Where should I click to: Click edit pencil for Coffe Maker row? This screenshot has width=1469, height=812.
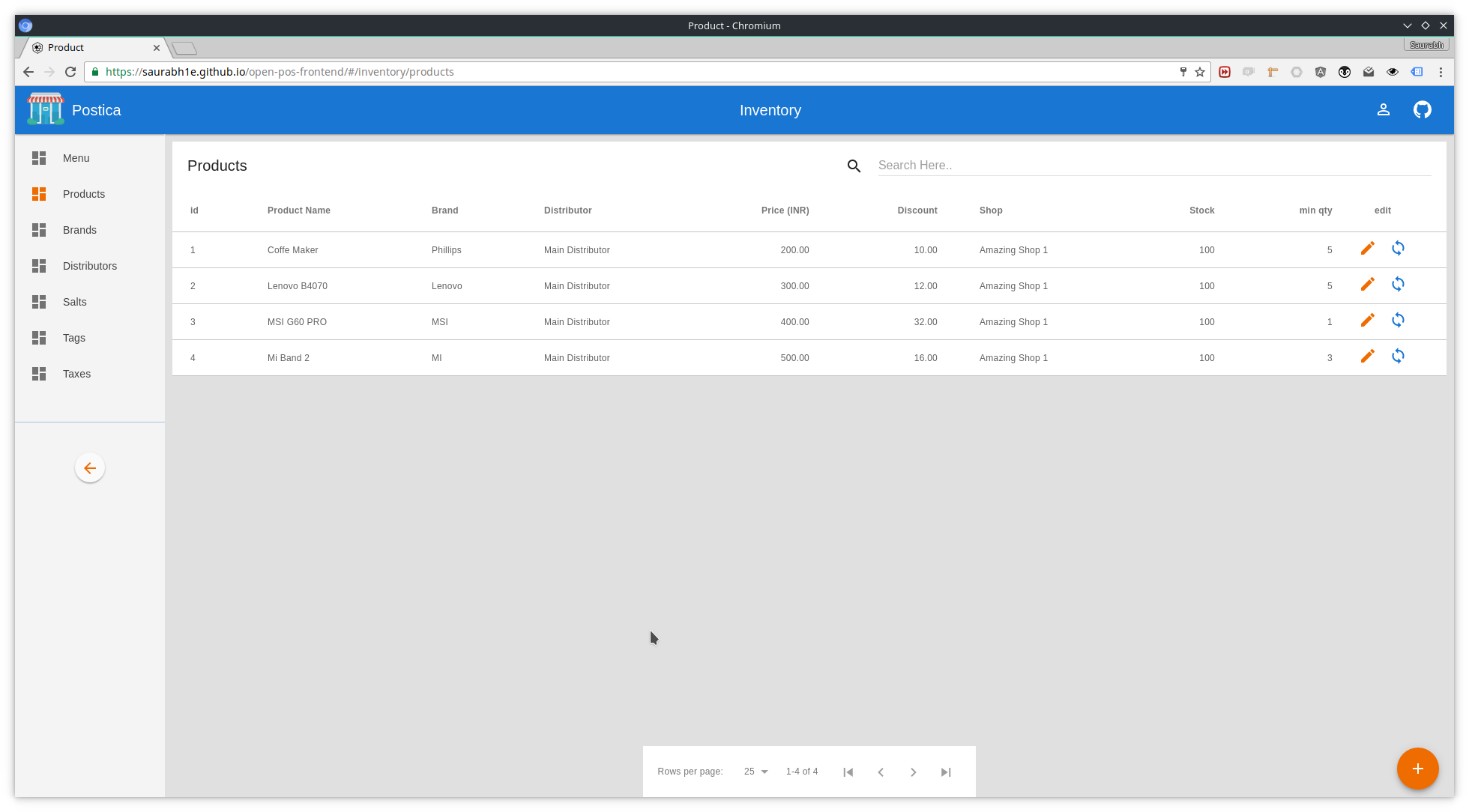tap(1367, 248)
